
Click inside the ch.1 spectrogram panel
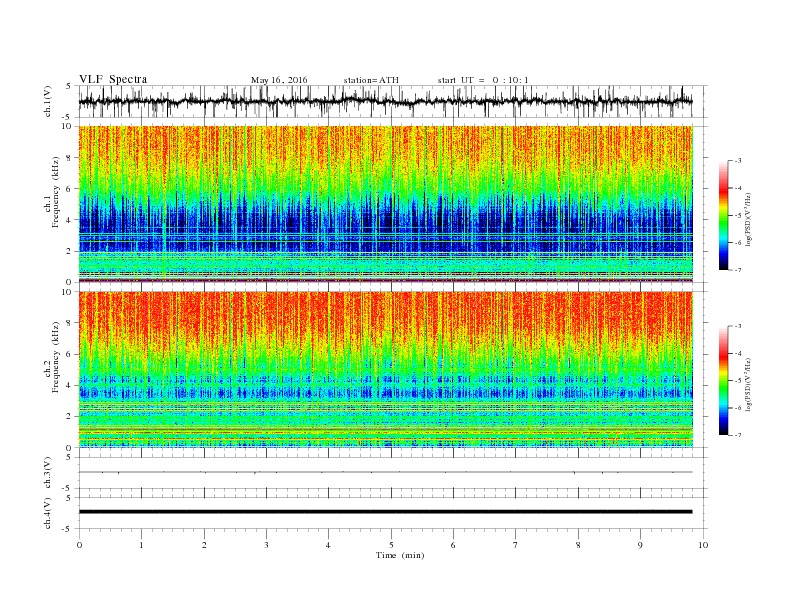(x=385, y=204)
